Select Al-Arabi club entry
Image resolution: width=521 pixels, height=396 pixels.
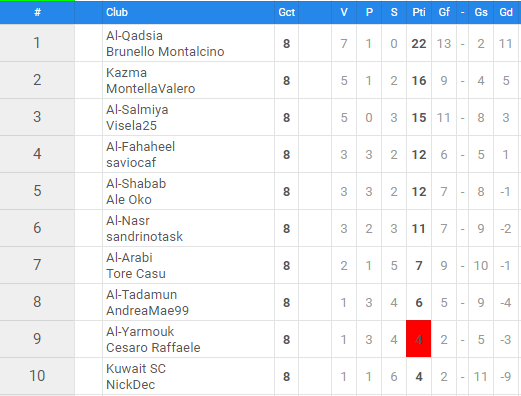(129, 258)
